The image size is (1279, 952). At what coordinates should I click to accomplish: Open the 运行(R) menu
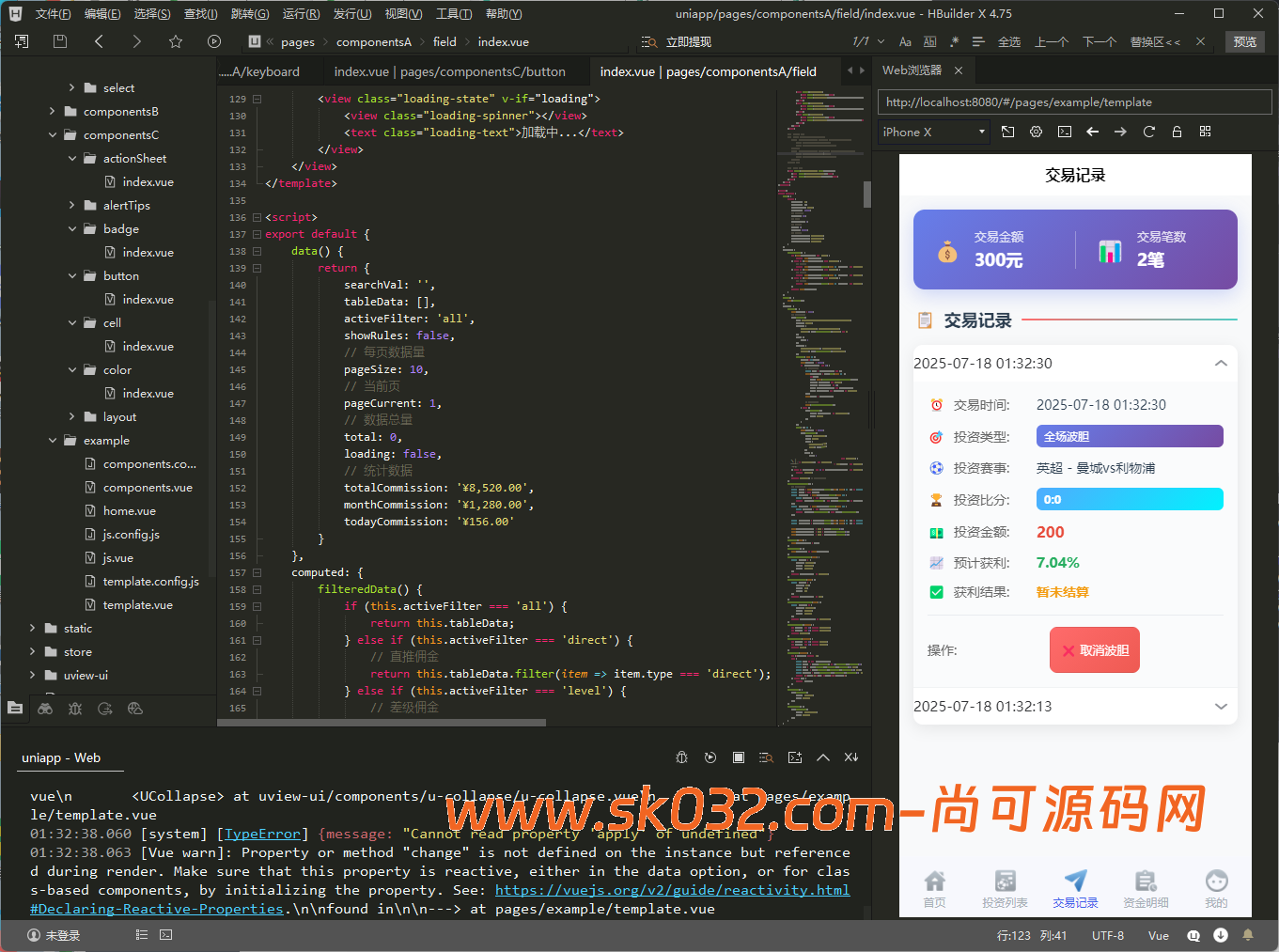300,13
